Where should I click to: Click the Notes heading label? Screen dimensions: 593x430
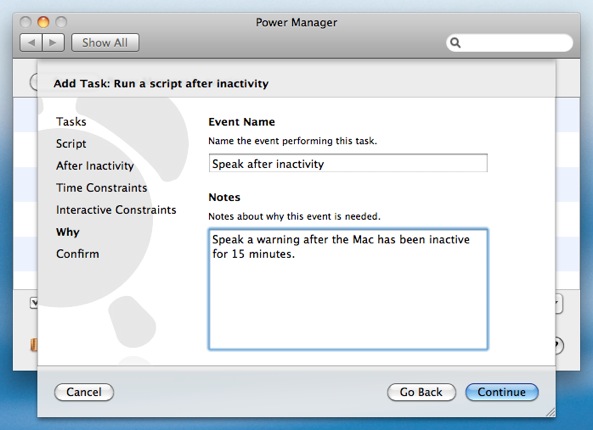[x=224, y=197]
